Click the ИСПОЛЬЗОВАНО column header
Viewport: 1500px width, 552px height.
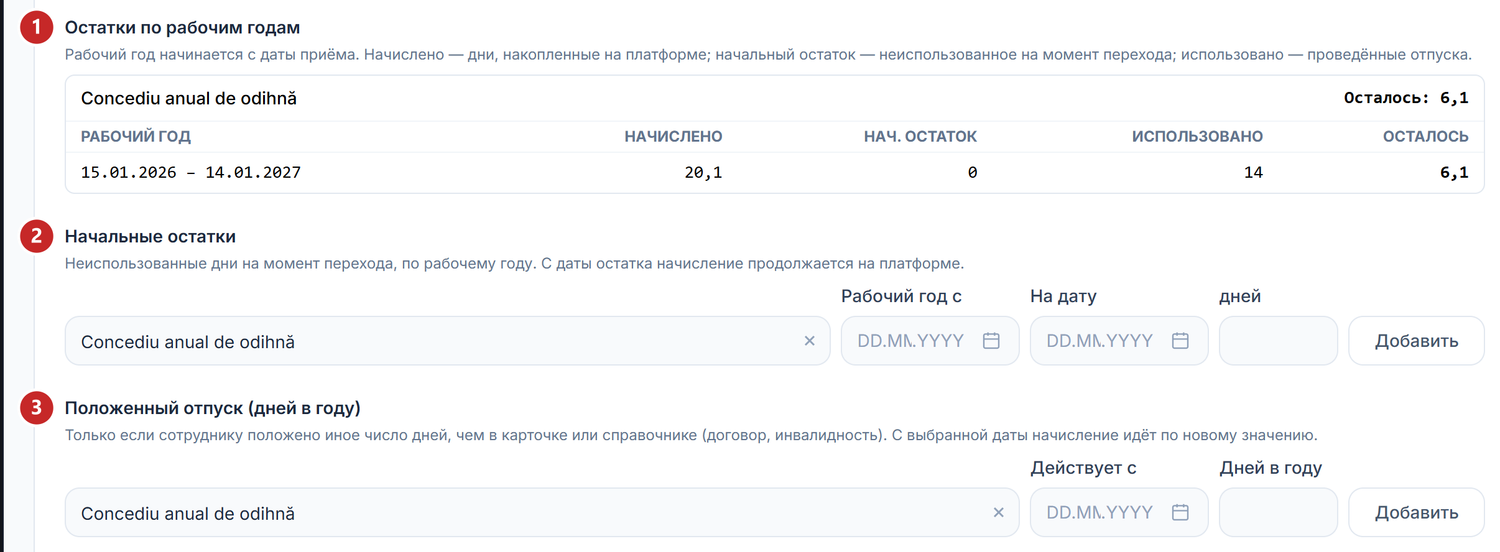pos(1197,137)
